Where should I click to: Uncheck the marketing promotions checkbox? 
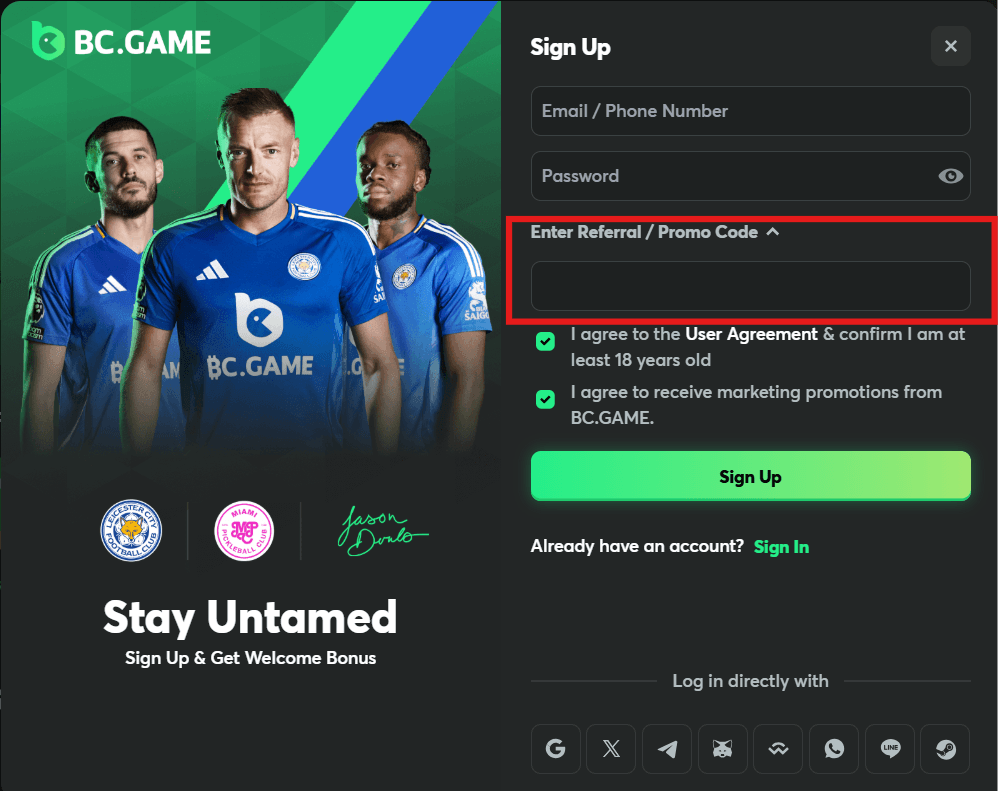coord(545,400)
